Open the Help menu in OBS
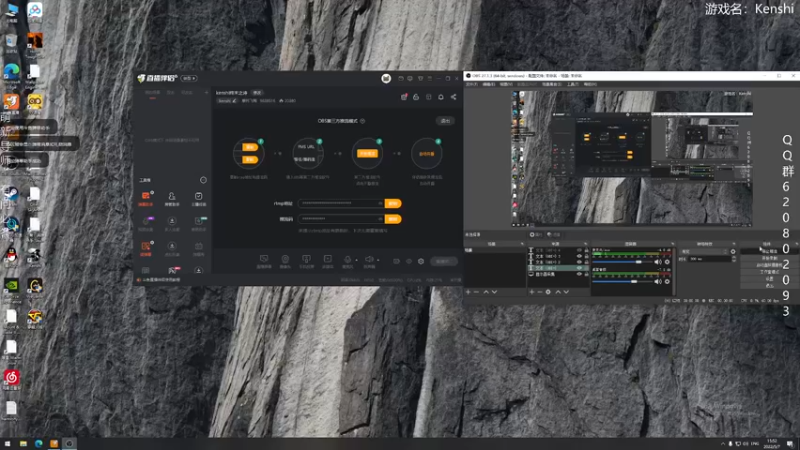This screenshot has width=800, height=450. tap(590, 84)
